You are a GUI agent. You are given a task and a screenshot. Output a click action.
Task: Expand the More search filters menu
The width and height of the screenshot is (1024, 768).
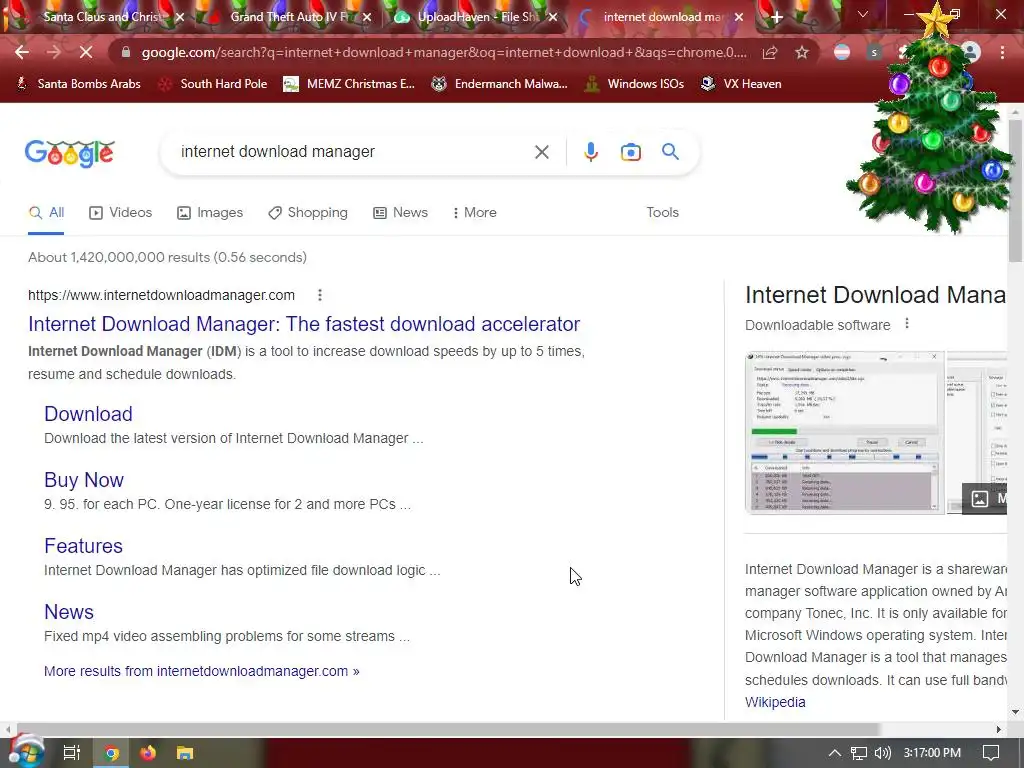tap(475, 213)
